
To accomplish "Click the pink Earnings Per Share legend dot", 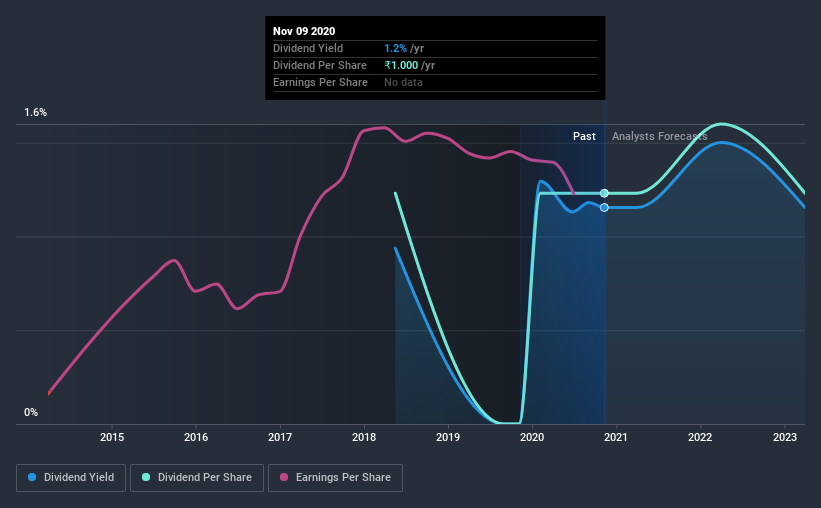I will click(x=284, y=477).
